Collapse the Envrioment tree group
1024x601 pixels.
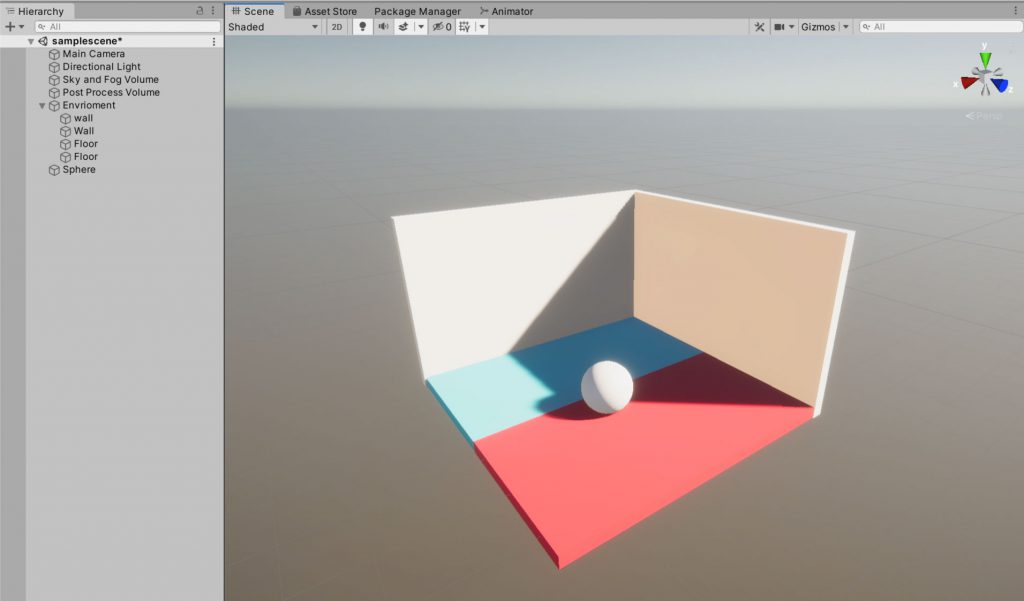tap(42, 106)
